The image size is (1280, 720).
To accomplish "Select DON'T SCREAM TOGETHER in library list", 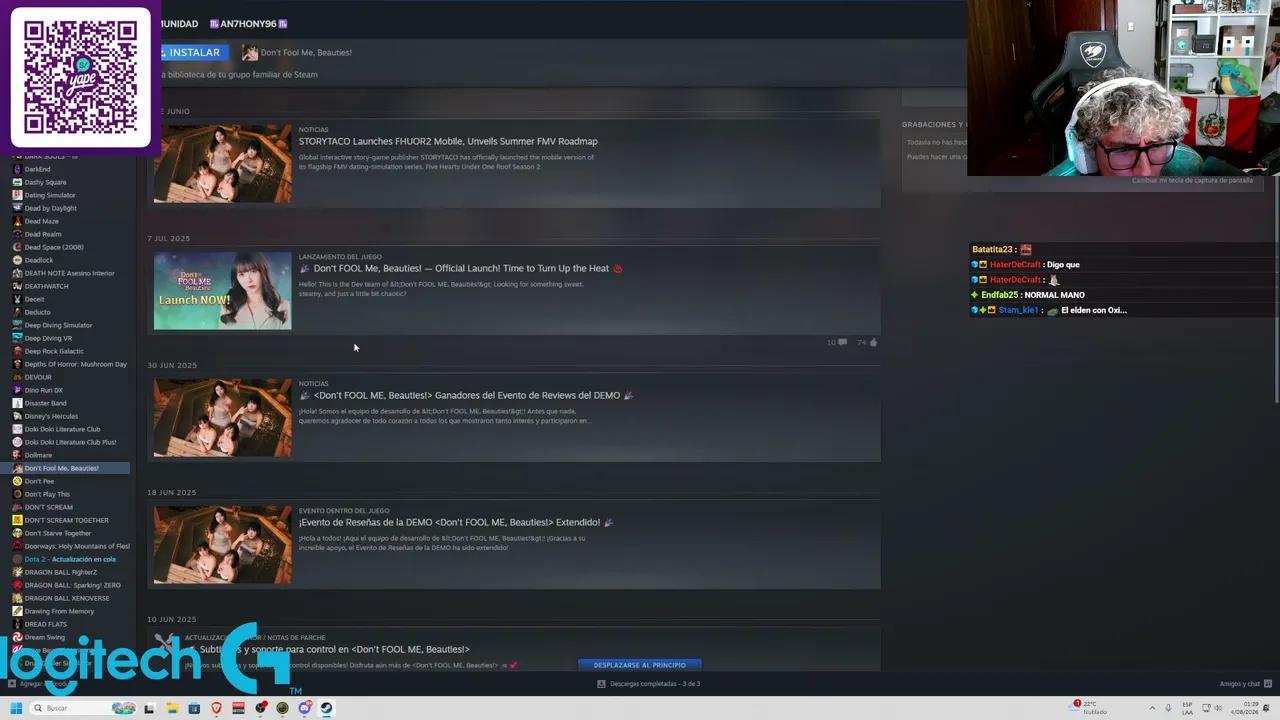I will (x=66, y=520).
